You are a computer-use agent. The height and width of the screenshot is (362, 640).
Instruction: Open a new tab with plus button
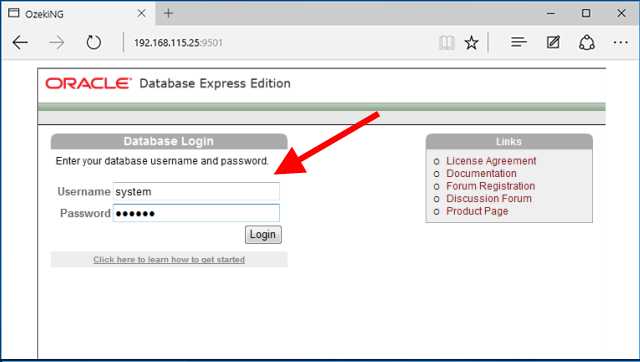168,13
